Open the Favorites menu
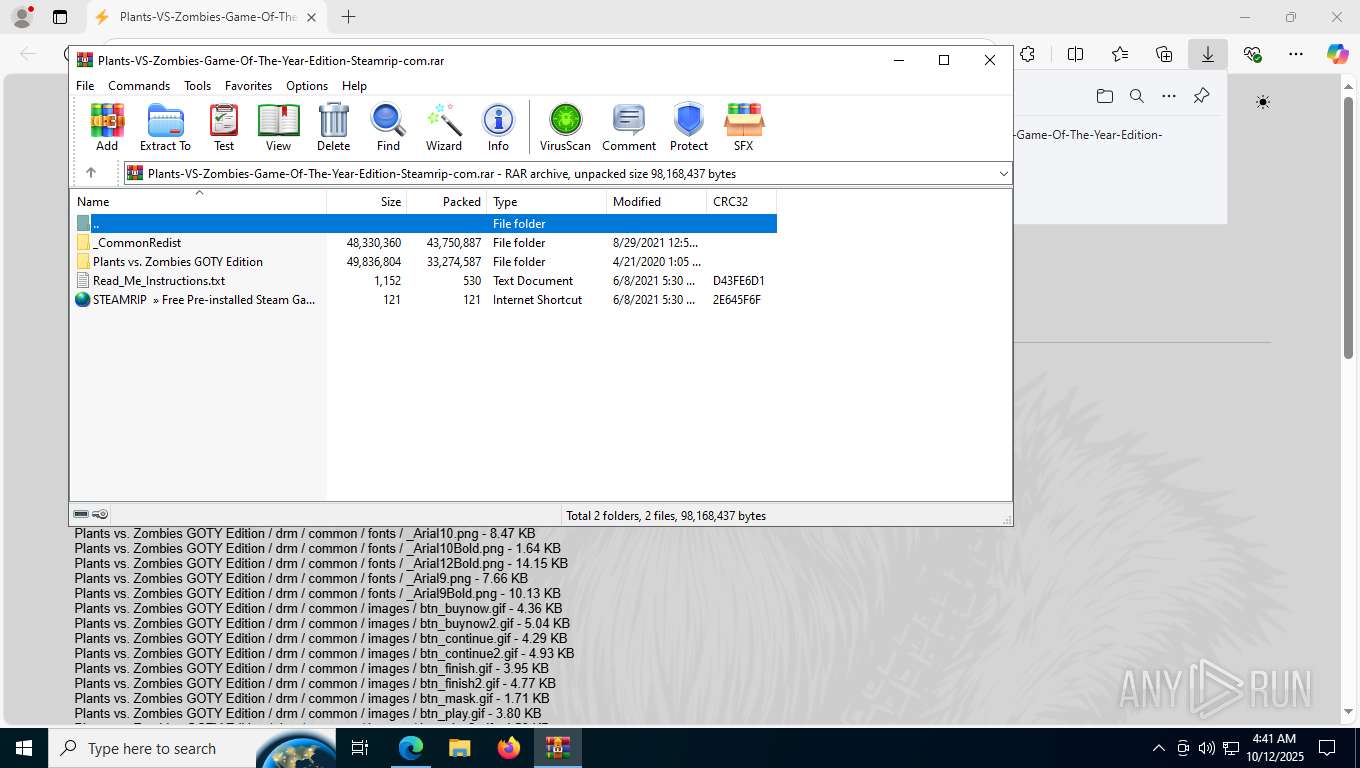1360x768 pixels. tap(248, 86)
